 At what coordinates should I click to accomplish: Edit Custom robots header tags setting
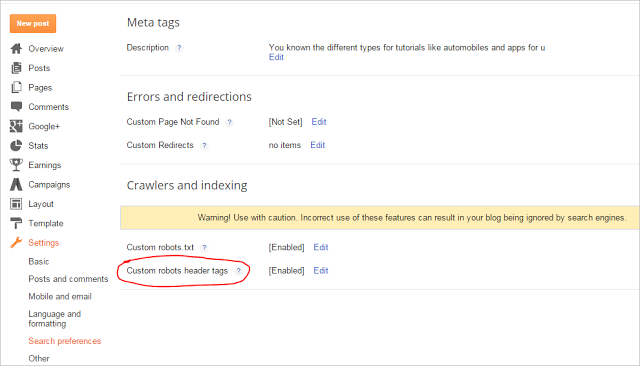pos(321,271)
